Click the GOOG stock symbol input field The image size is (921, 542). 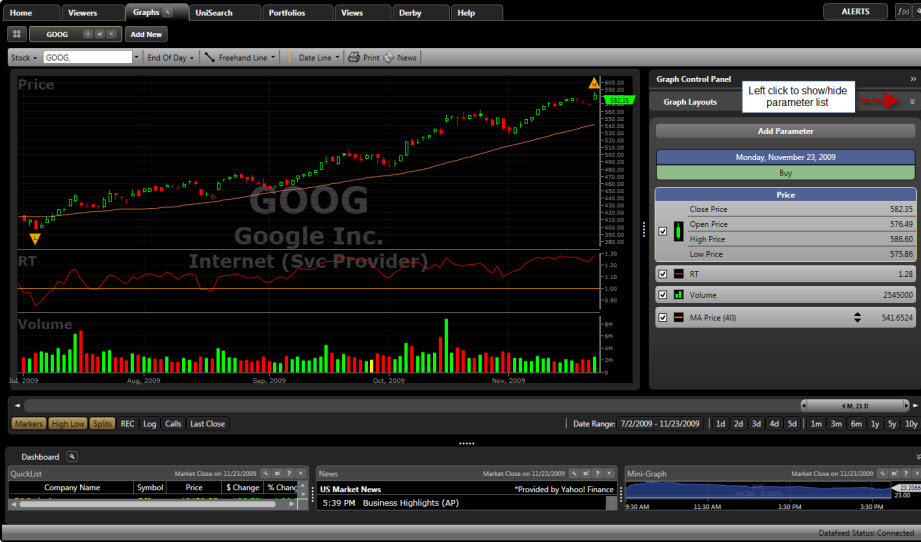[x=86, y=58]
